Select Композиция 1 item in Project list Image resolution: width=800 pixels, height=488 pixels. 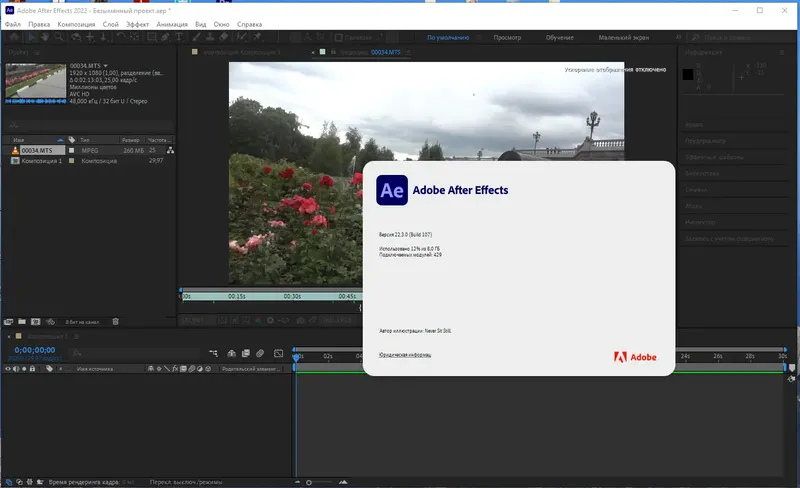click(x=41, y=161)
